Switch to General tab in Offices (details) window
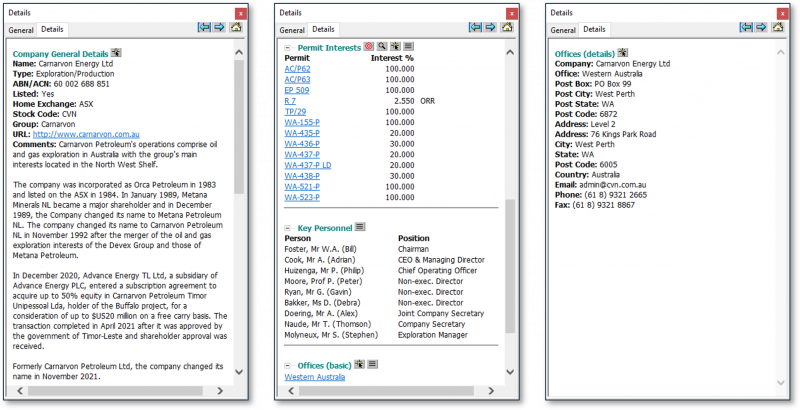800x410 pixels. tap(563, 30)
